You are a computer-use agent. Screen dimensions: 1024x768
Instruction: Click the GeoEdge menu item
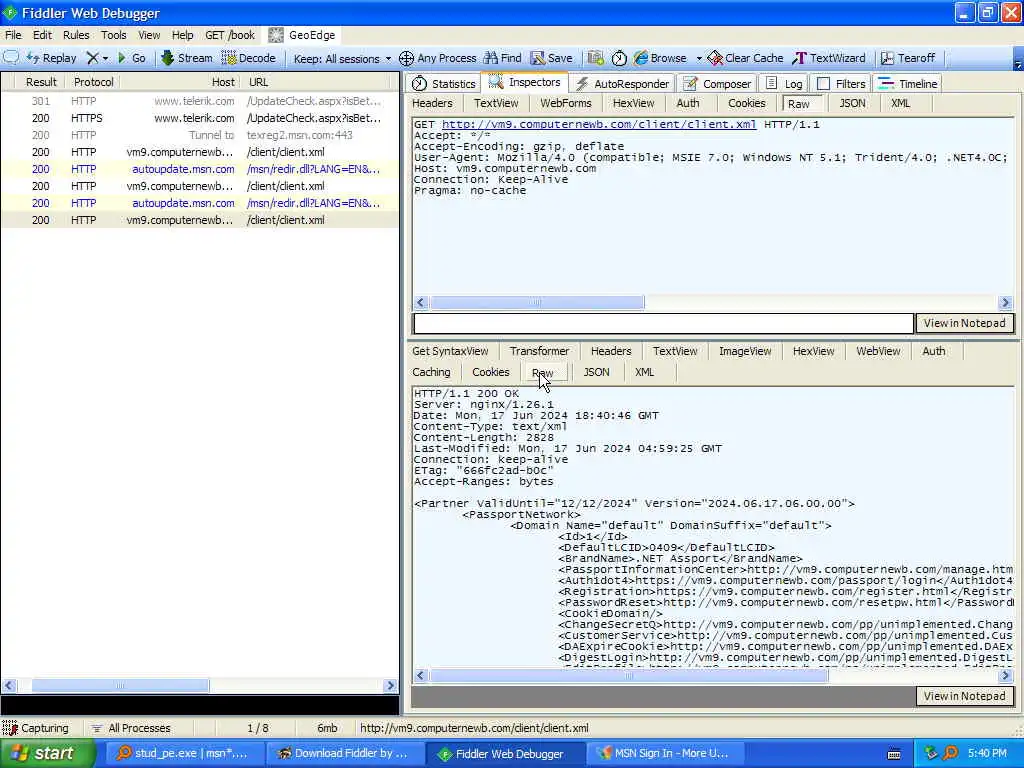[302, 35]
